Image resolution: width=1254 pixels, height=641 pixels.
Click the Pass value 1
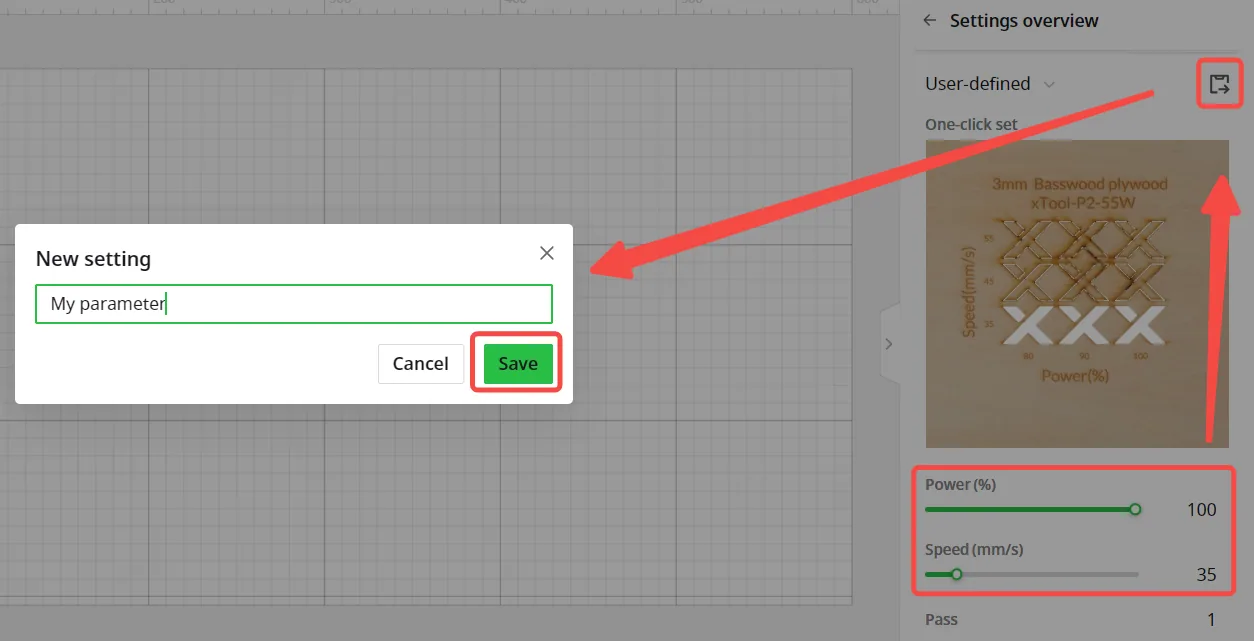[1211, 620]
